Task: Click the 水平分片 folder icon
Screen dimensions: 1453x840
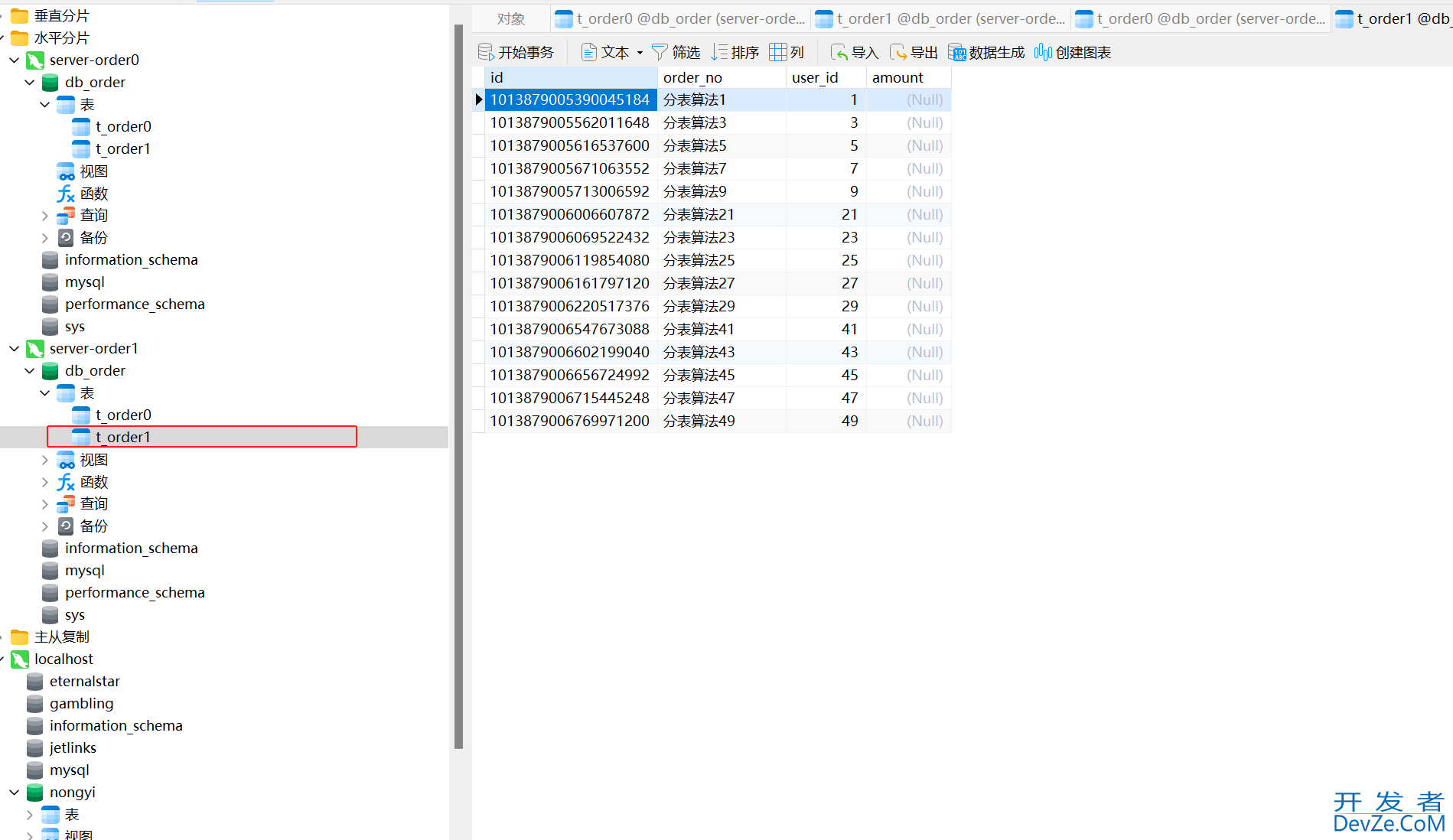Action: [x=20, y=37]
